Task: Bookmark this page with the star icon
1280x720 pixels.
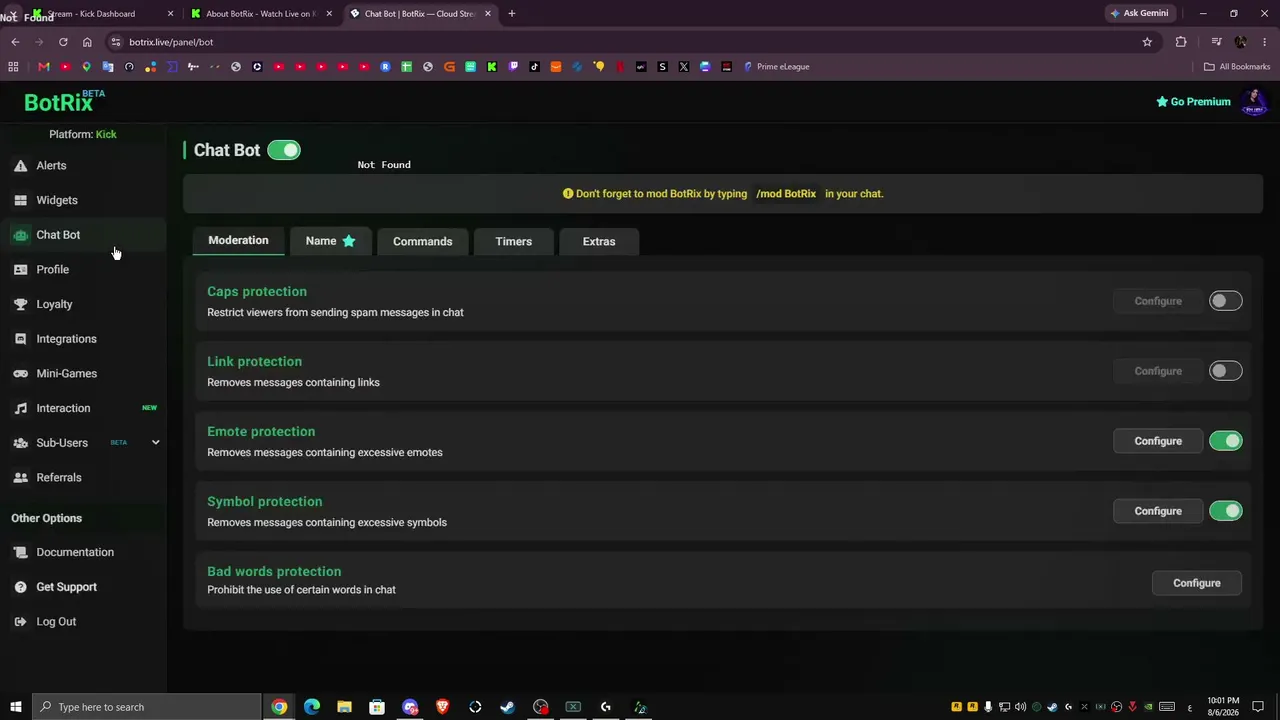Action: [1147, 42]
